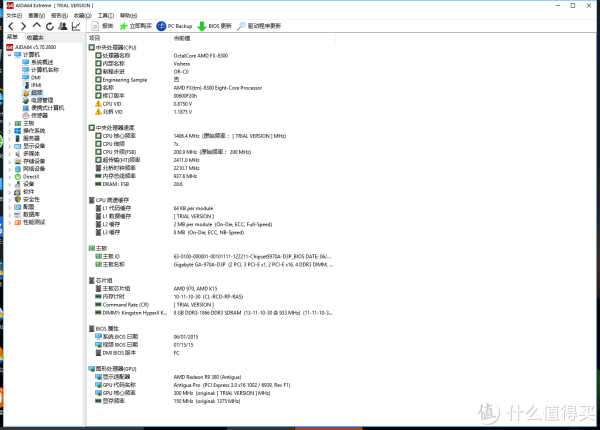The image size is (600, 430).
Task: Click the green arrow BIOS 更新 item
Action: point(214,26)
